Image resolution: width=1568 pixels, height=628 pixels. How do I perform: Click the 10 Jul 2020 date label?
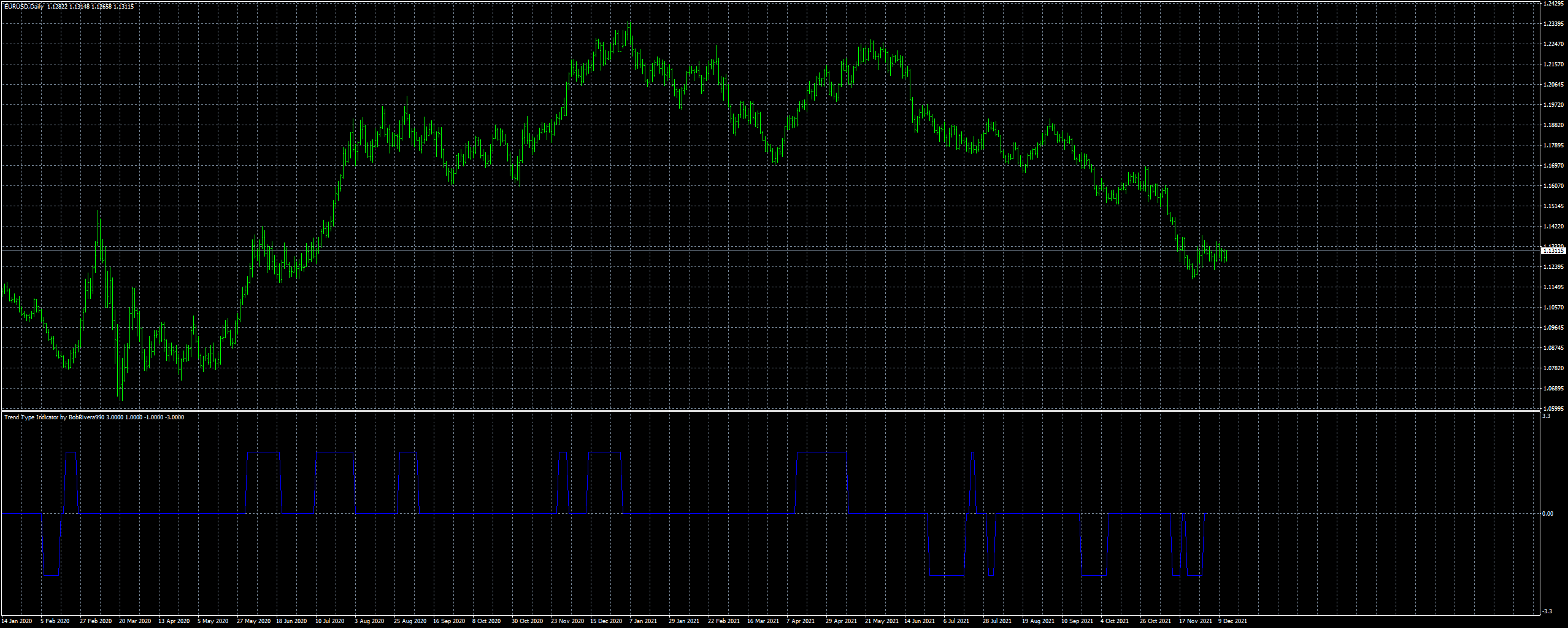[x=330, y=621]
